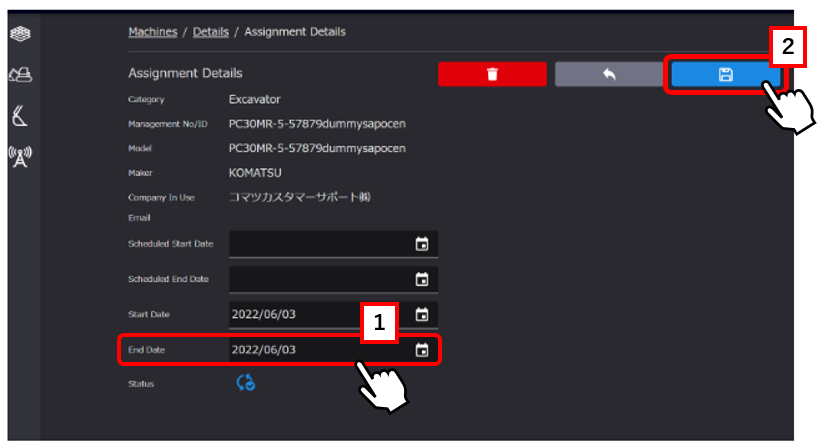Open calendar picker for Start Date
820x447 pixels.
(x=422, y=314)
